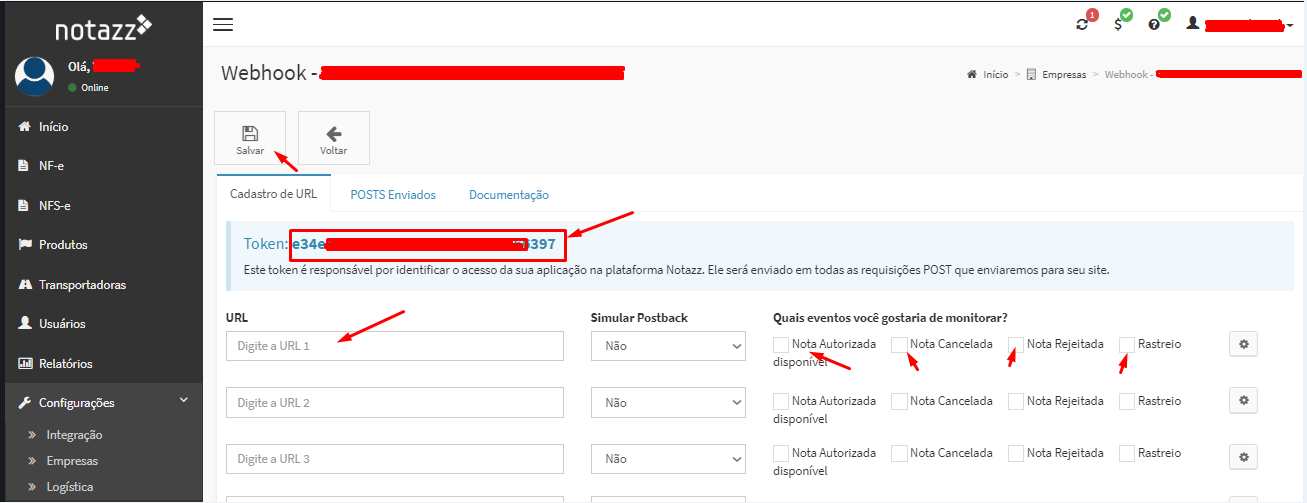Viewport: 1307px width, 503px height.
Task: Click the user avatar picture
Action: [35, 77]
